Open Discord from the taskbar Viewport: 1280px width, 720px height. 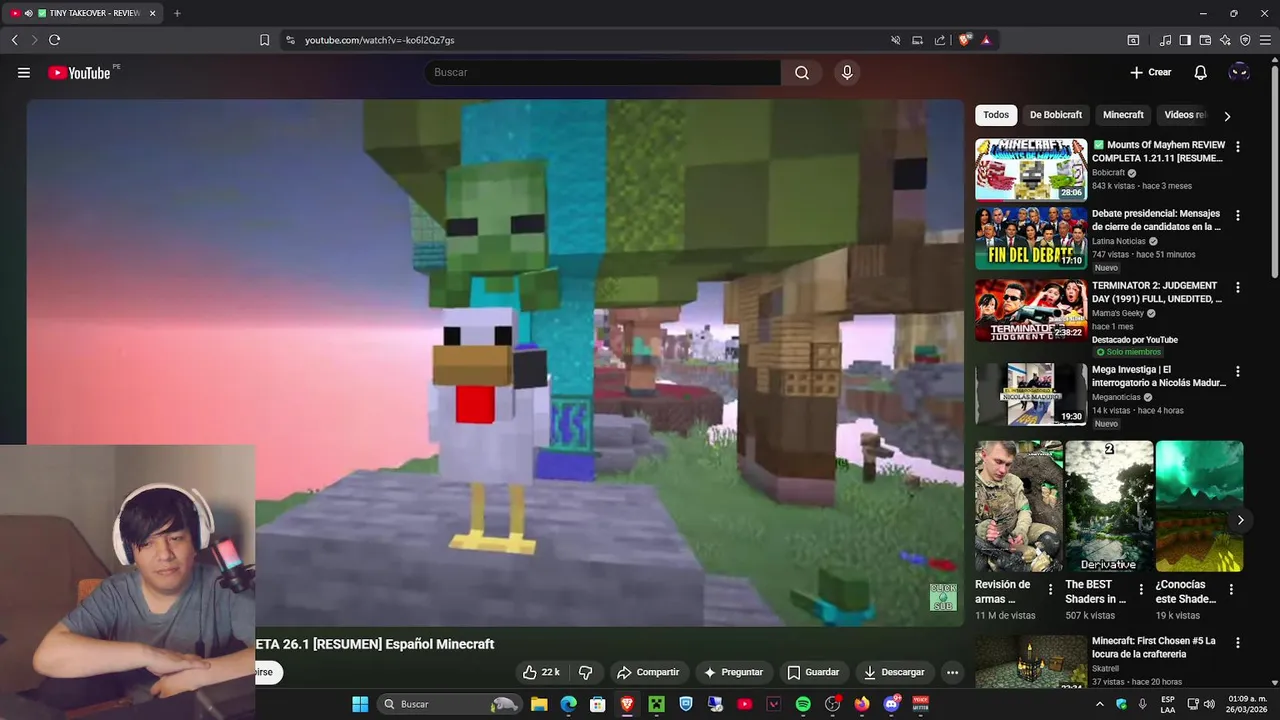click(891, 704)
